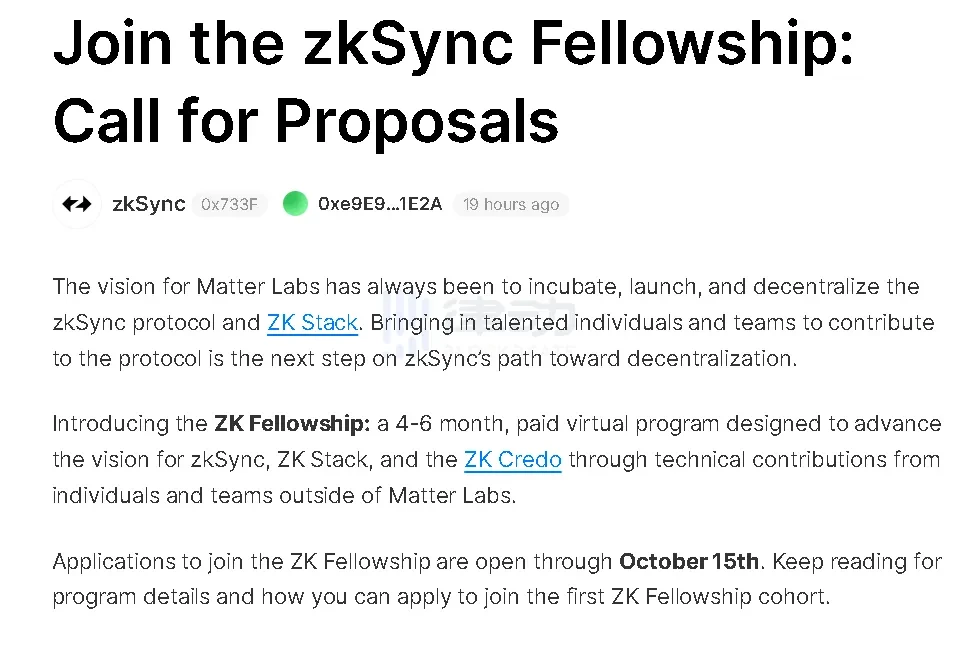The height and width of the screenshot is (649, 959).
Task: Click the 19 hours ago timestamp
Action: click(510, 204)
